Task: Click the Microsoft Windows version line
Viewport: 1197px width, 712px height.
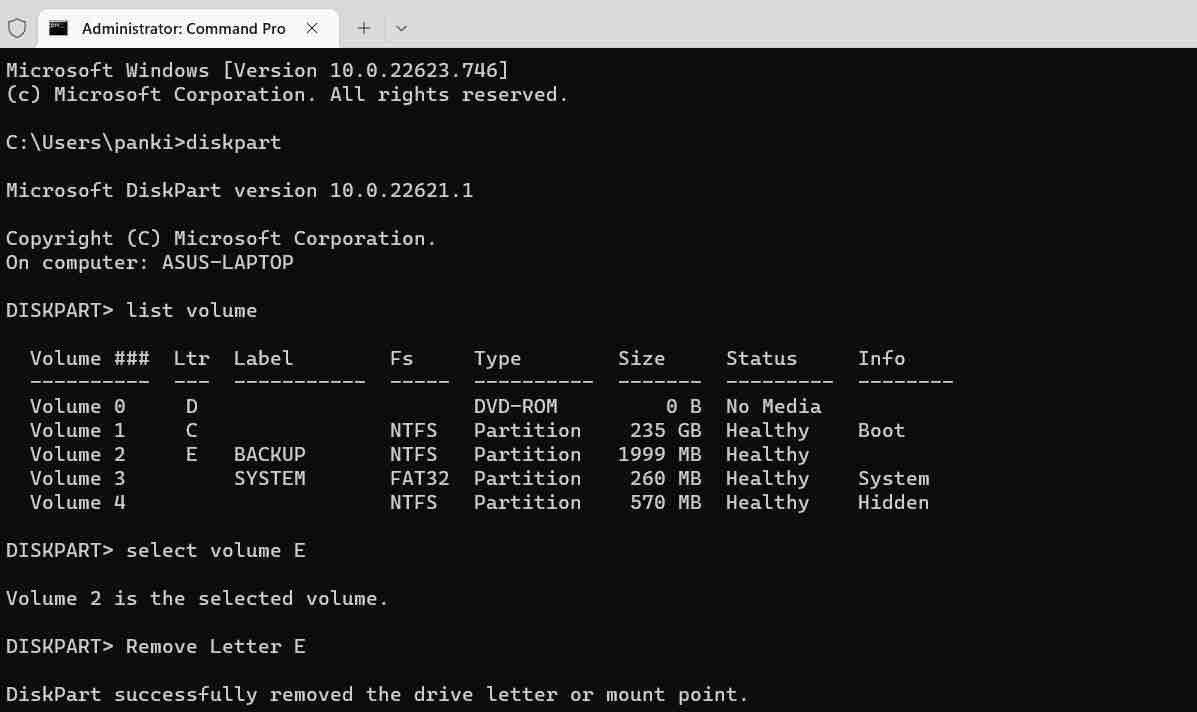Action: pyautogui.click(x=256, y=70)
